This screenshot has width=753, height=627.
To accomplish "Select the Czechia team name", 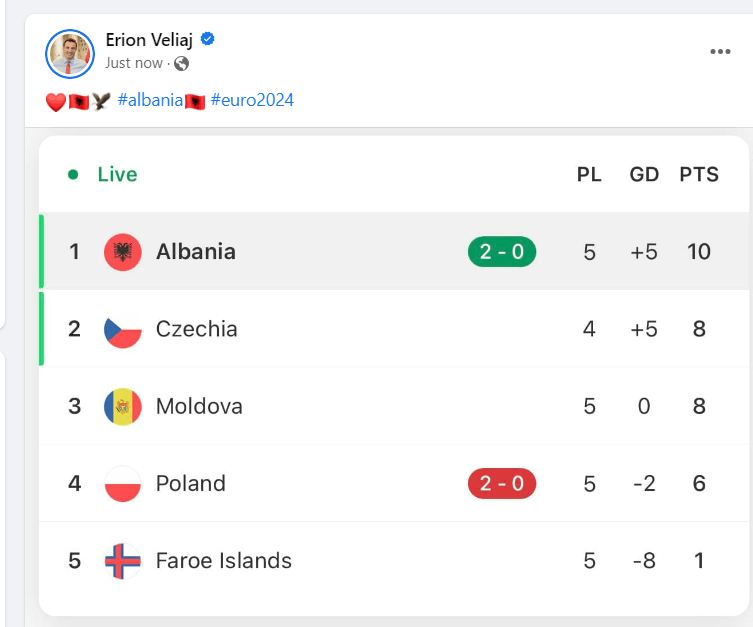I will tap(197, 329).
